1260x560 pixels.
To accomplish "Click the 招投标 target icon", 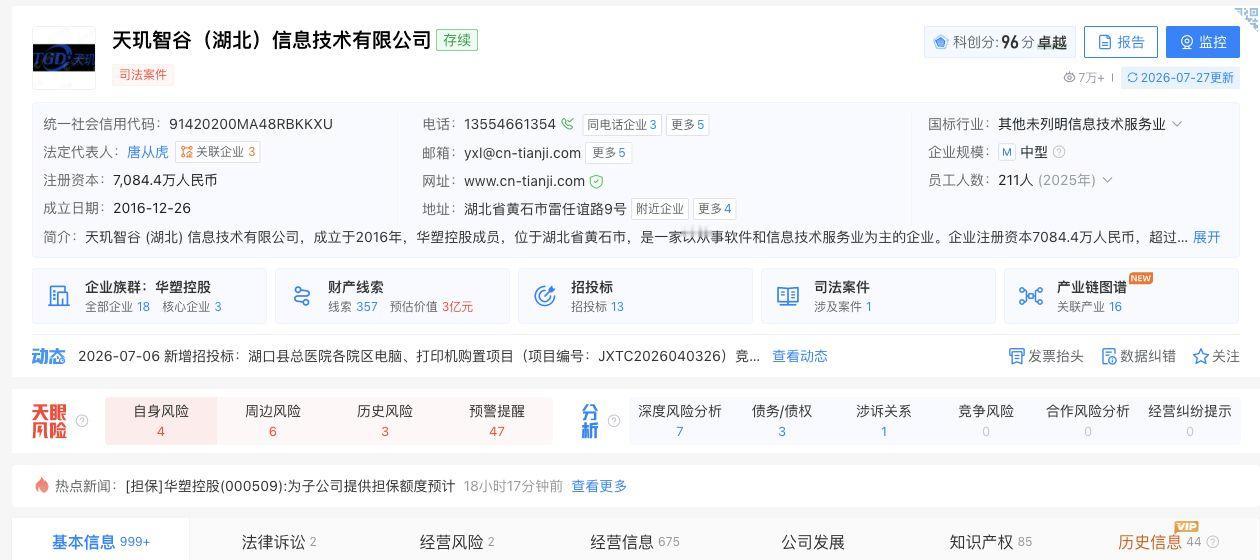I will (545, 296).
